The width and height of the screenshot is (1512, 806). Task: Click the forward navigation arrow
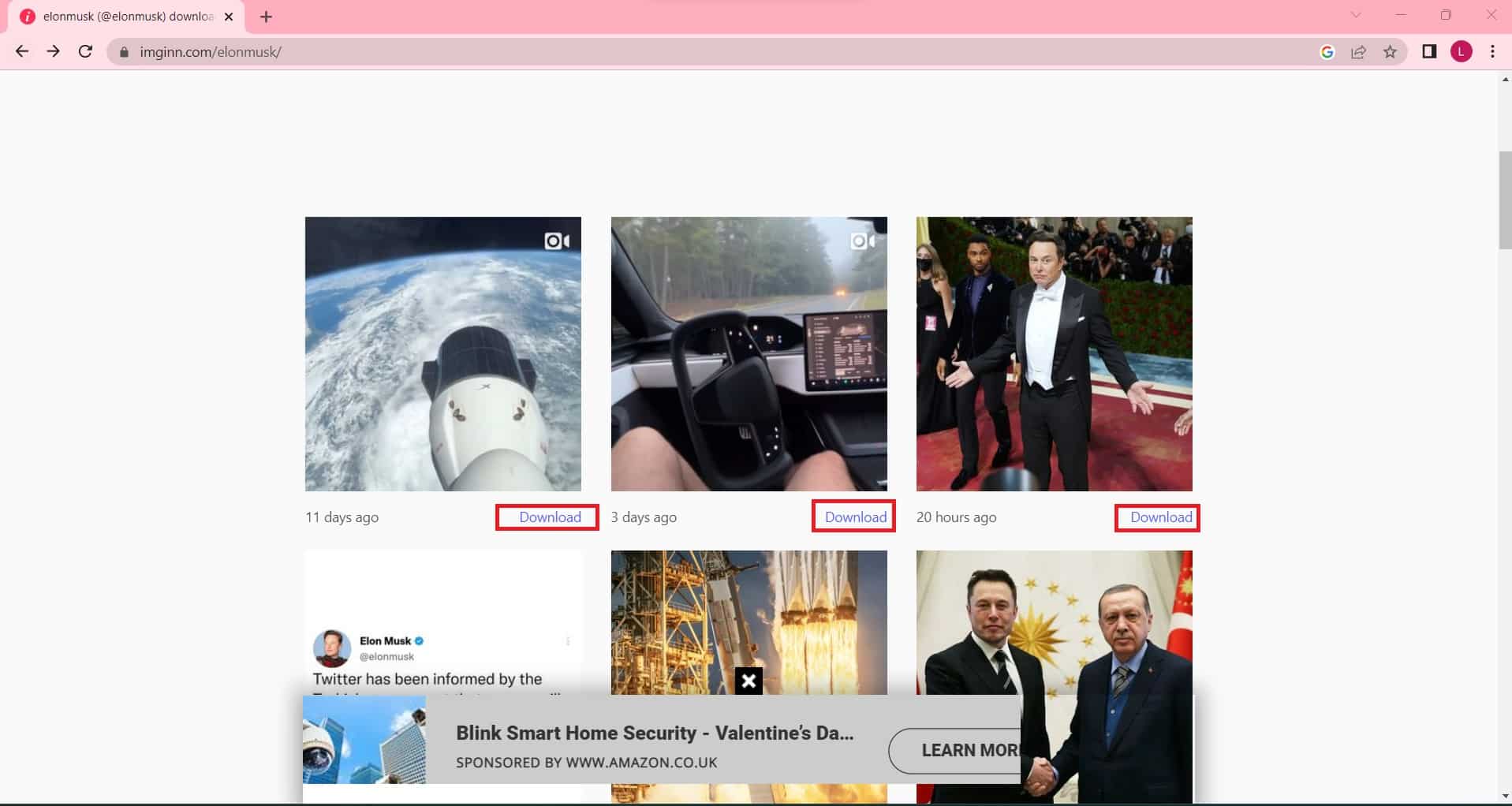pyautogui.click(x=53, y=51)
